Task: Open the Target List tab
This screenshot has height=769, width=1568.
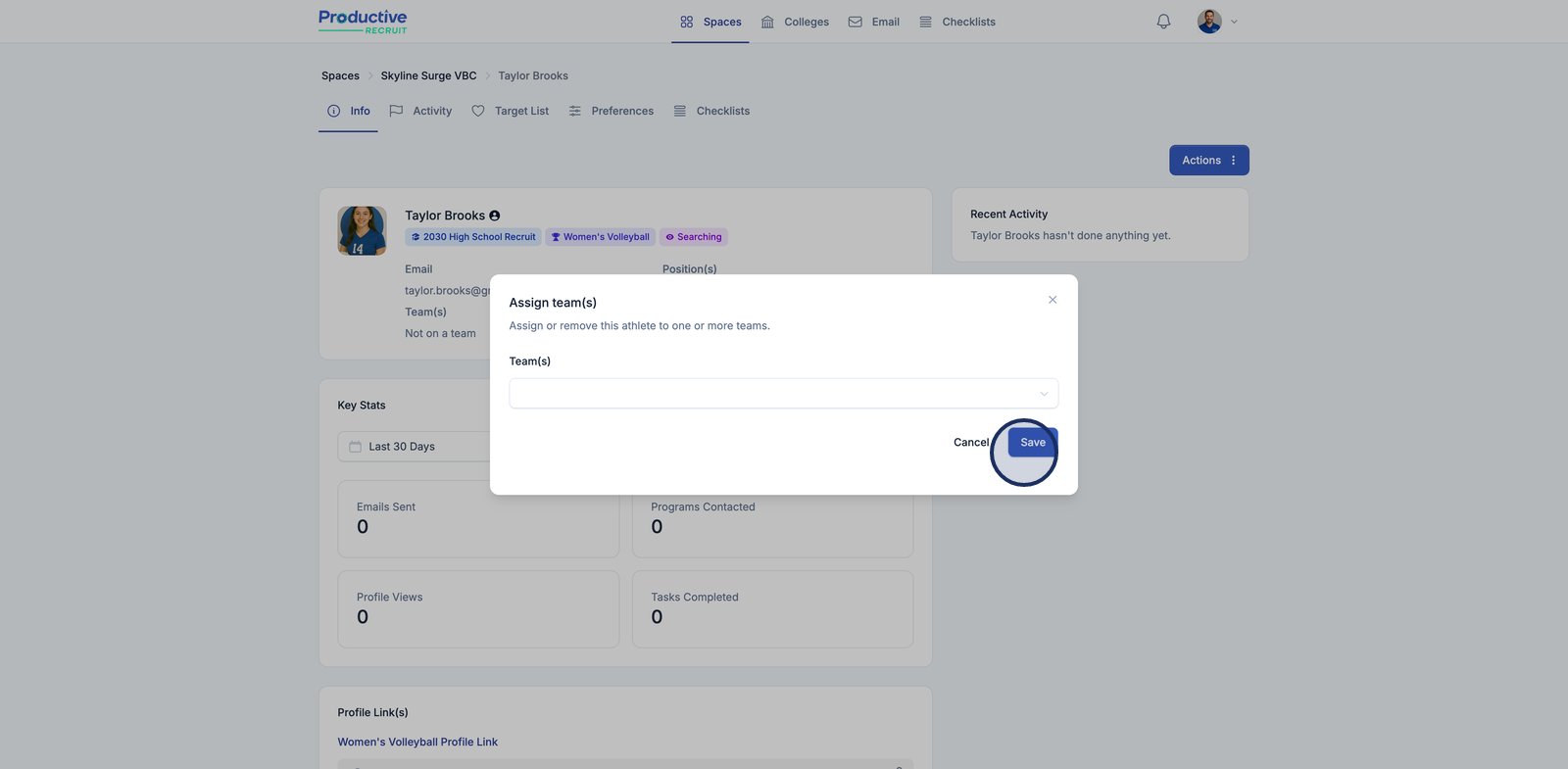Action: tap(511, 112)
